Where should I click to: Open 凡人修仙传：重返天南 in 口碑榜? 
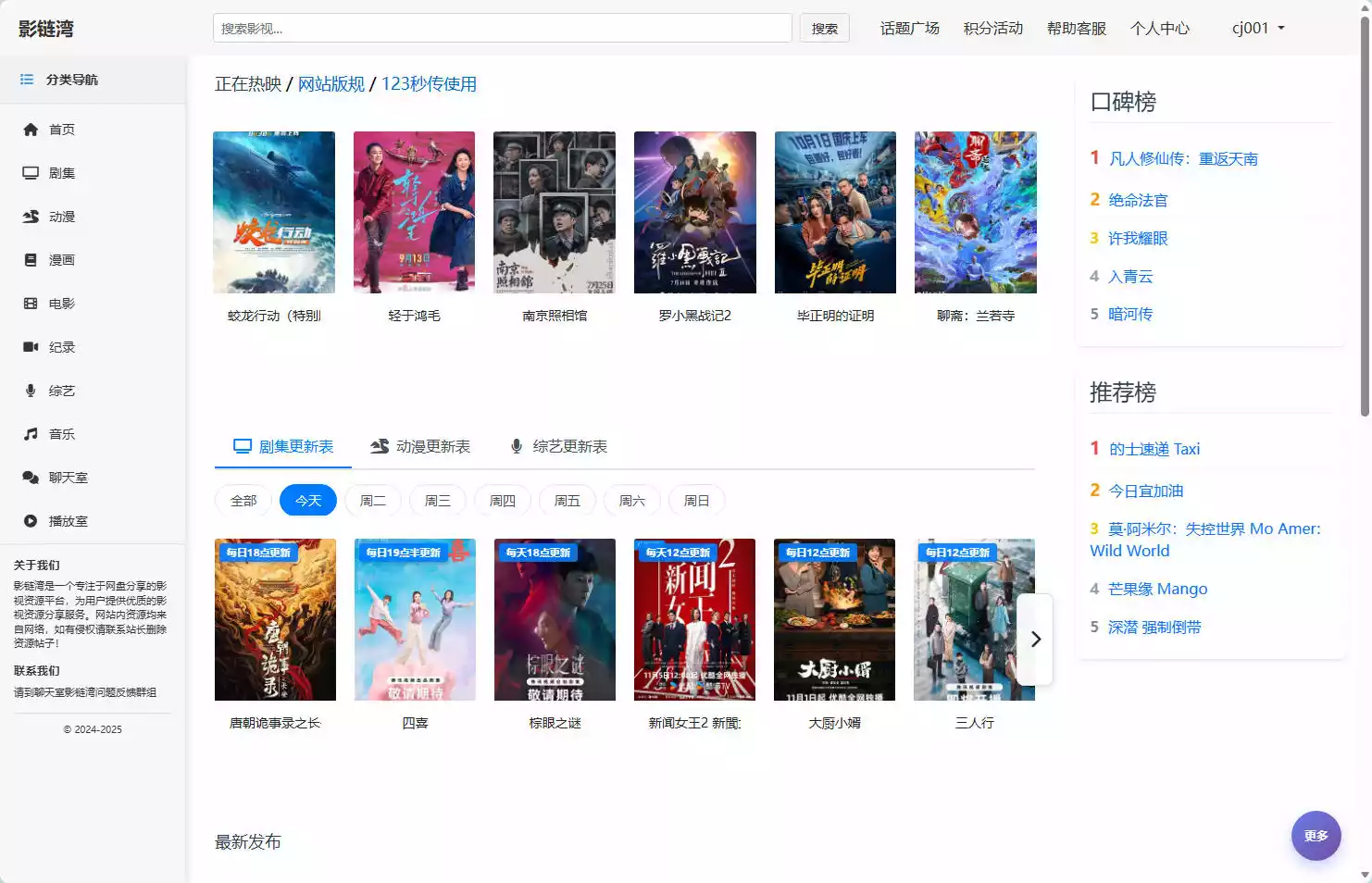(x=1183, y=159)
